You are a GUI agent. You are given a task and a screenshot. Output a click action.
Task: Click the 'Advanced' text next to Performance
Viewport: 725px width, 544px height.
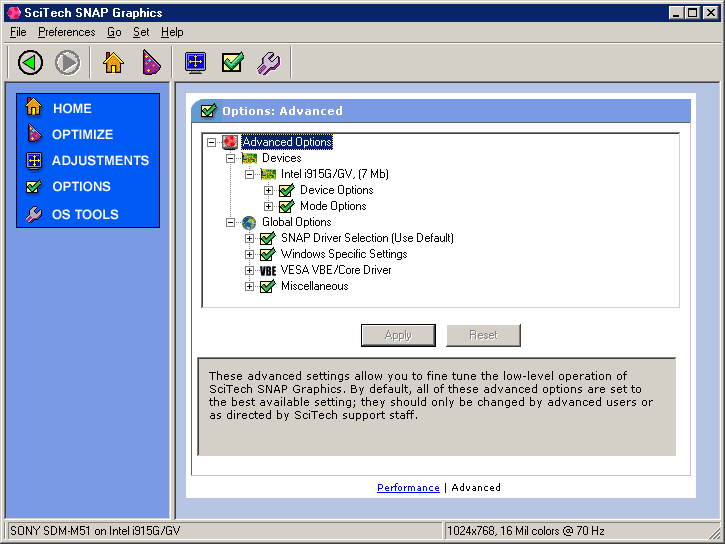click(476, 488)
